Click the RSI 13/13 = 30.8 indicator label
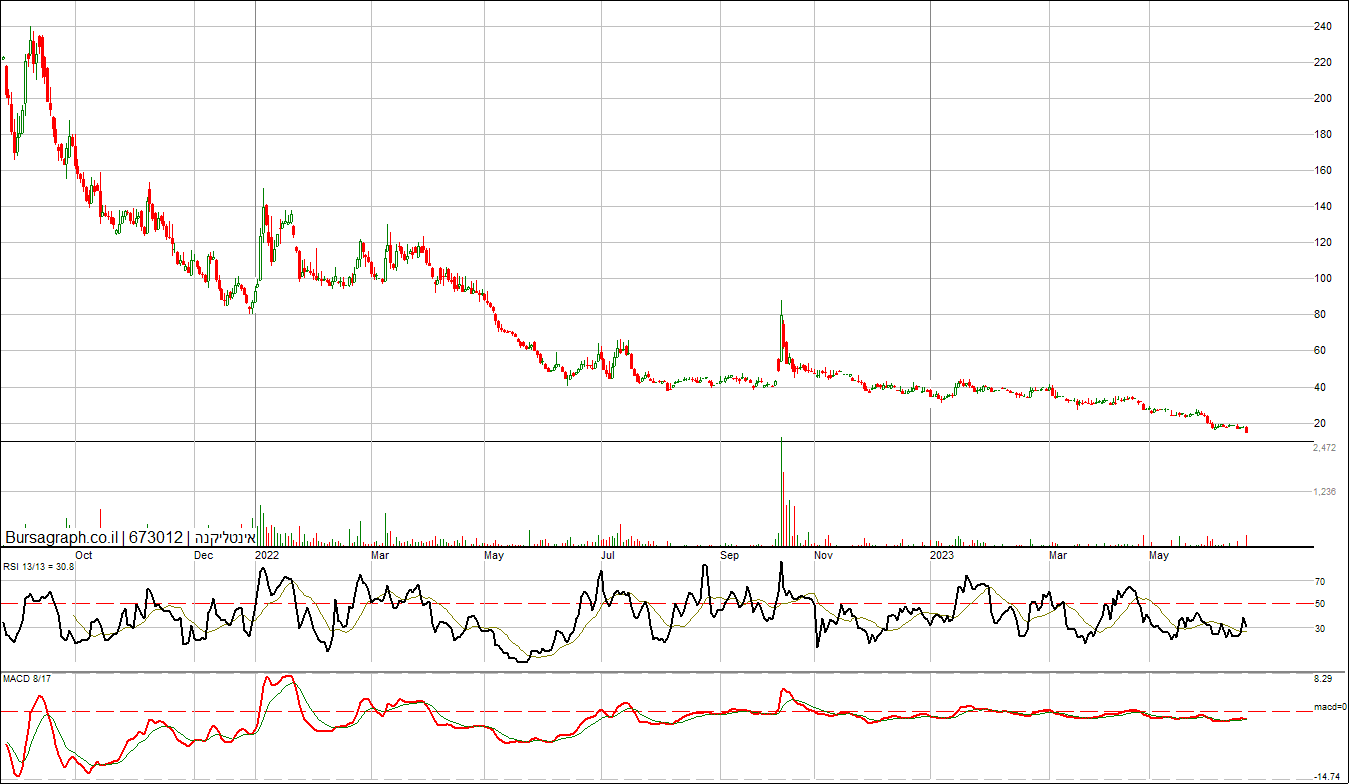The height and width of the screenshot is (784, 1349). [x=38, y=566]
